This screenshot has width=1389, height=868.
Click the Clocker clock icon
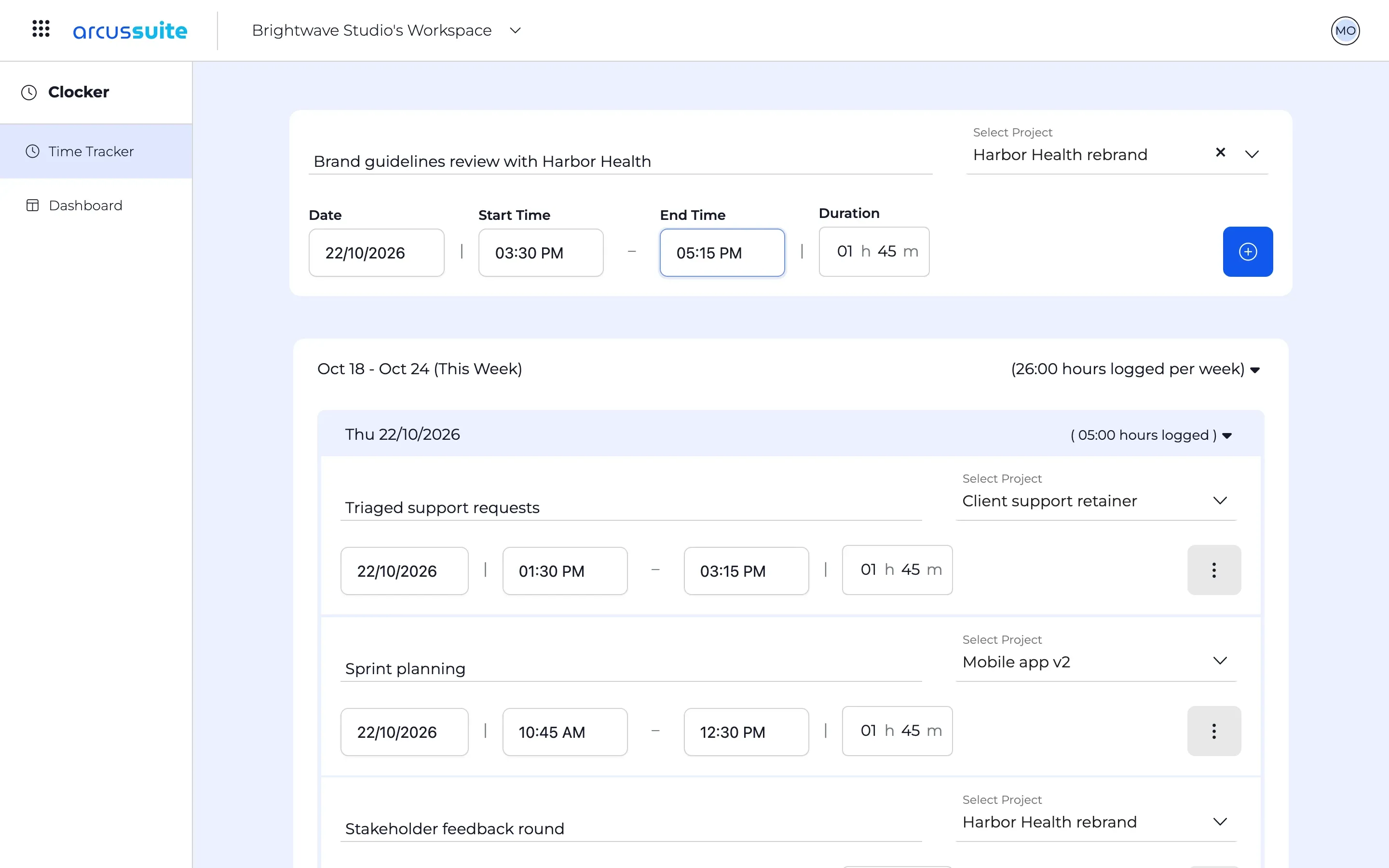(x=29, y=93)
